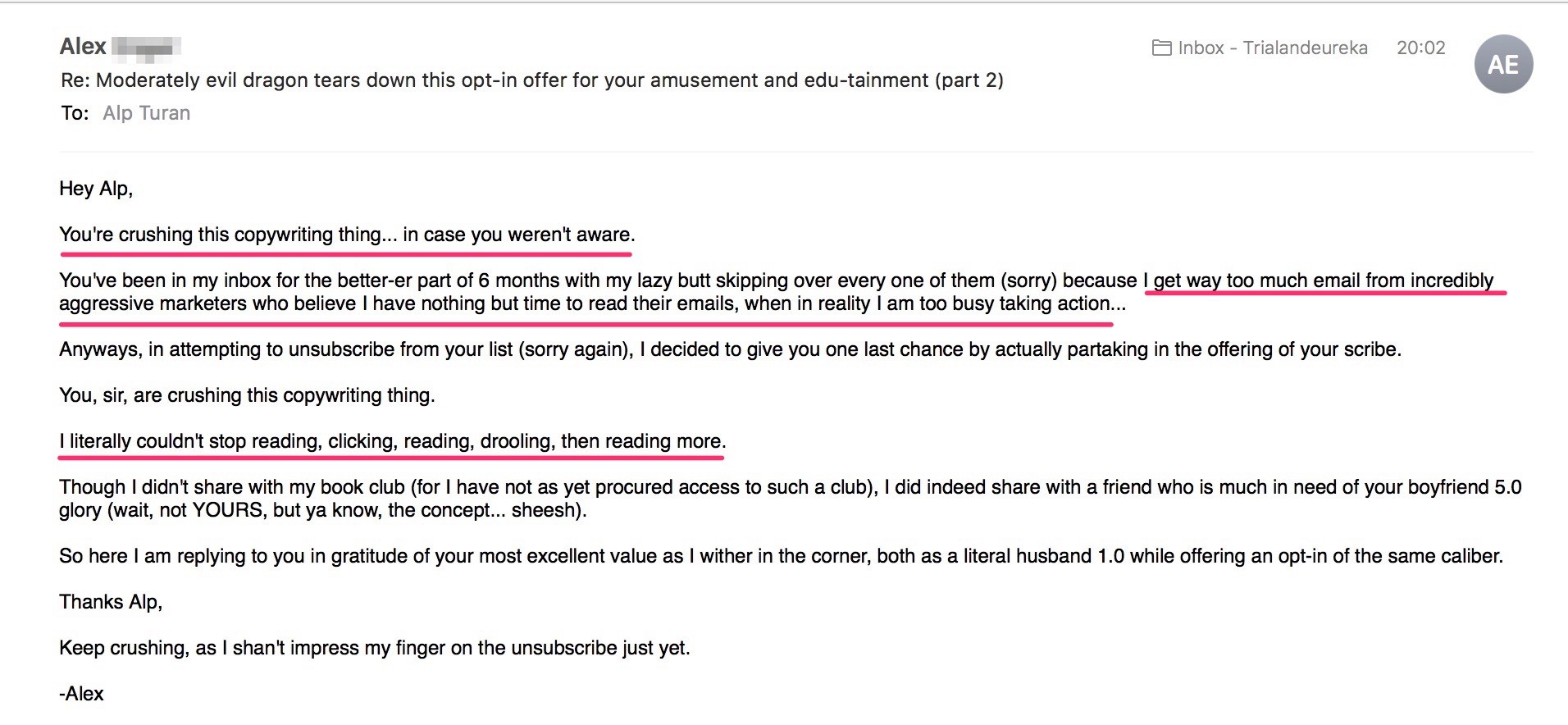Click the sentence You, sir, are crushing

(247, 395)
